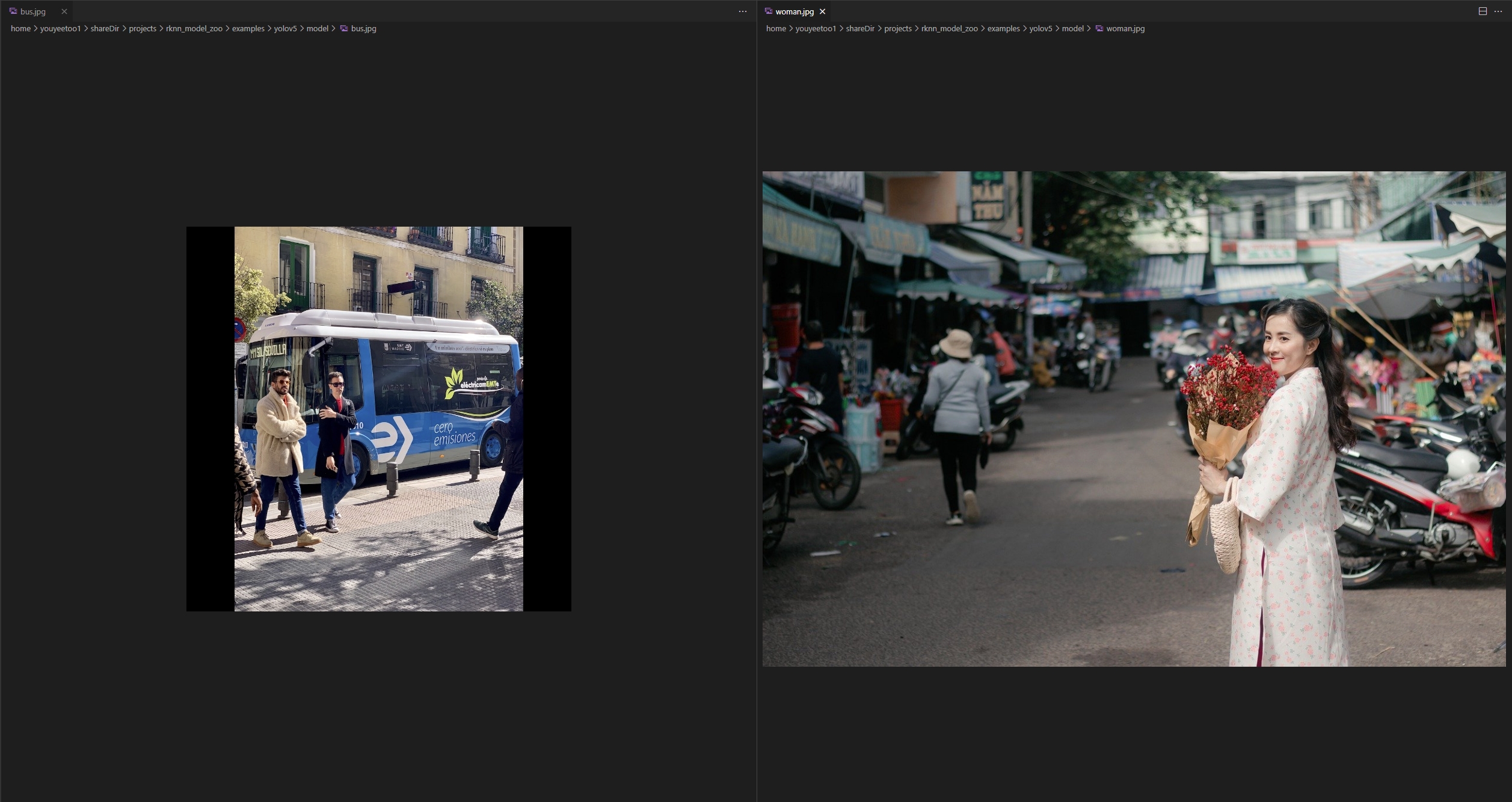Click 'yolov5' in the woman.jpg breadcrumb

click(1041, 28)
